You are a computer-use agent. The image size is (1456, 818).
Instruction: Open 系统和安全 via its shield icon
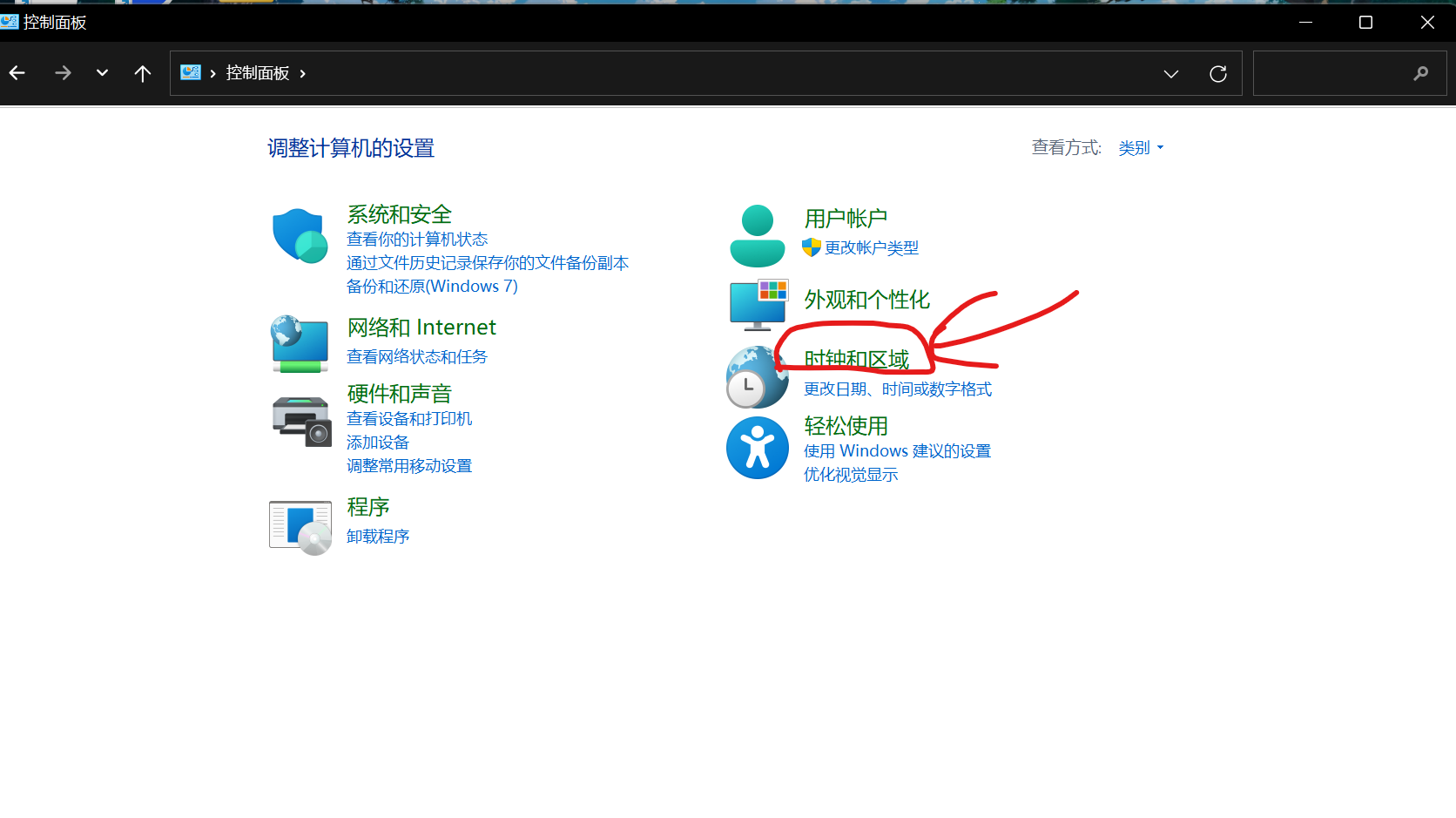300,235
